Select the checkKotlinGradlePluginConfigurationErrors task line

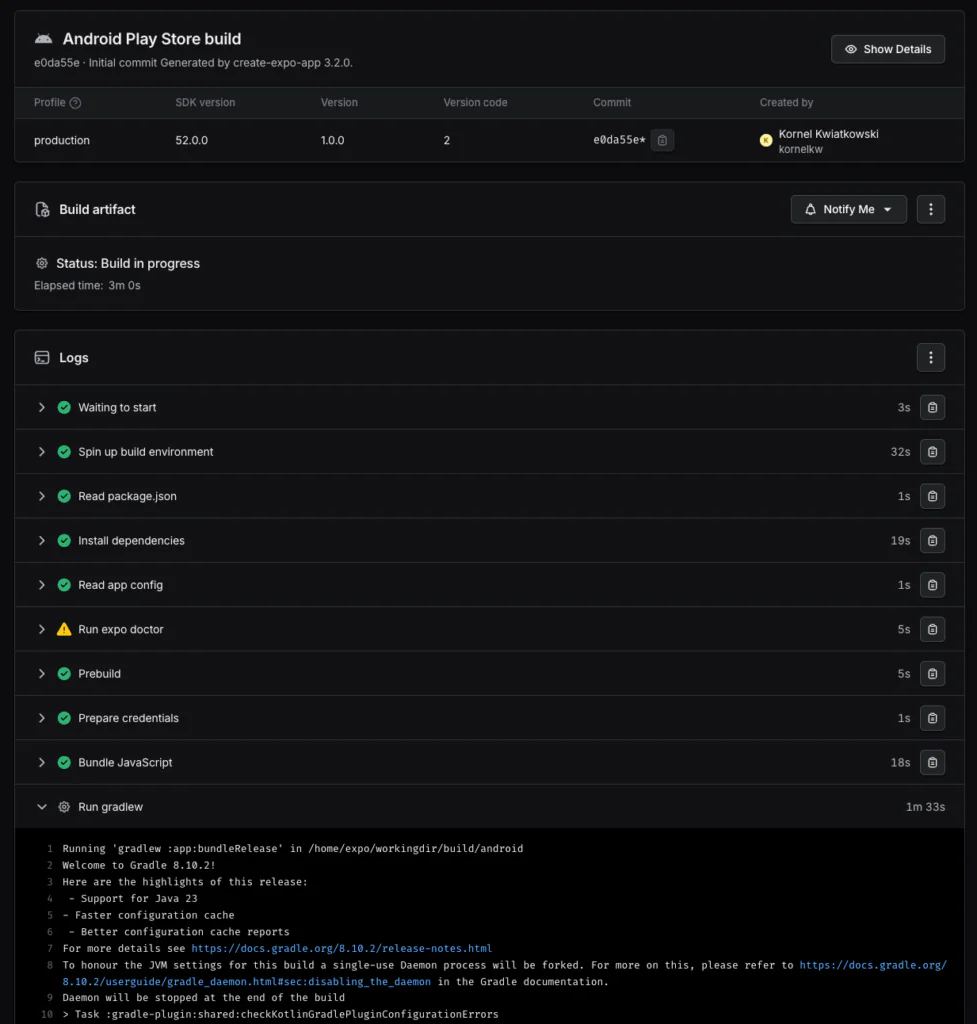click(280, 1014)
